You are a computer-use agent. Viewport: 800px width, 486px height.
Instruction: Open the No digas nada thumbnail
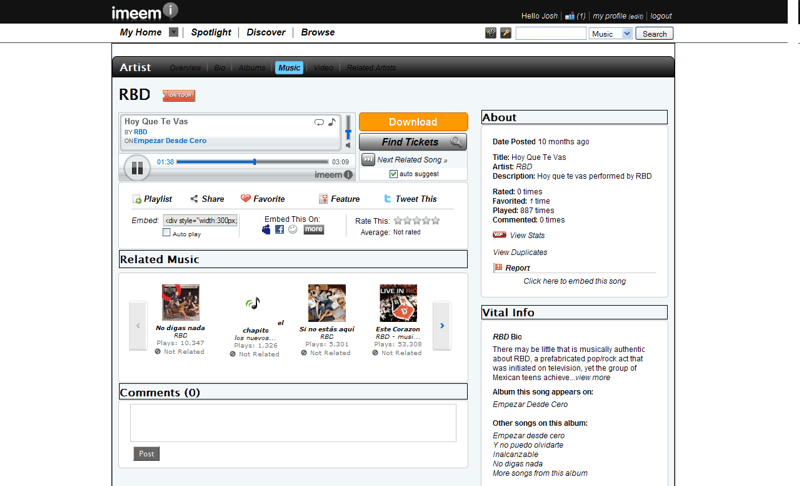pos(181,302)
